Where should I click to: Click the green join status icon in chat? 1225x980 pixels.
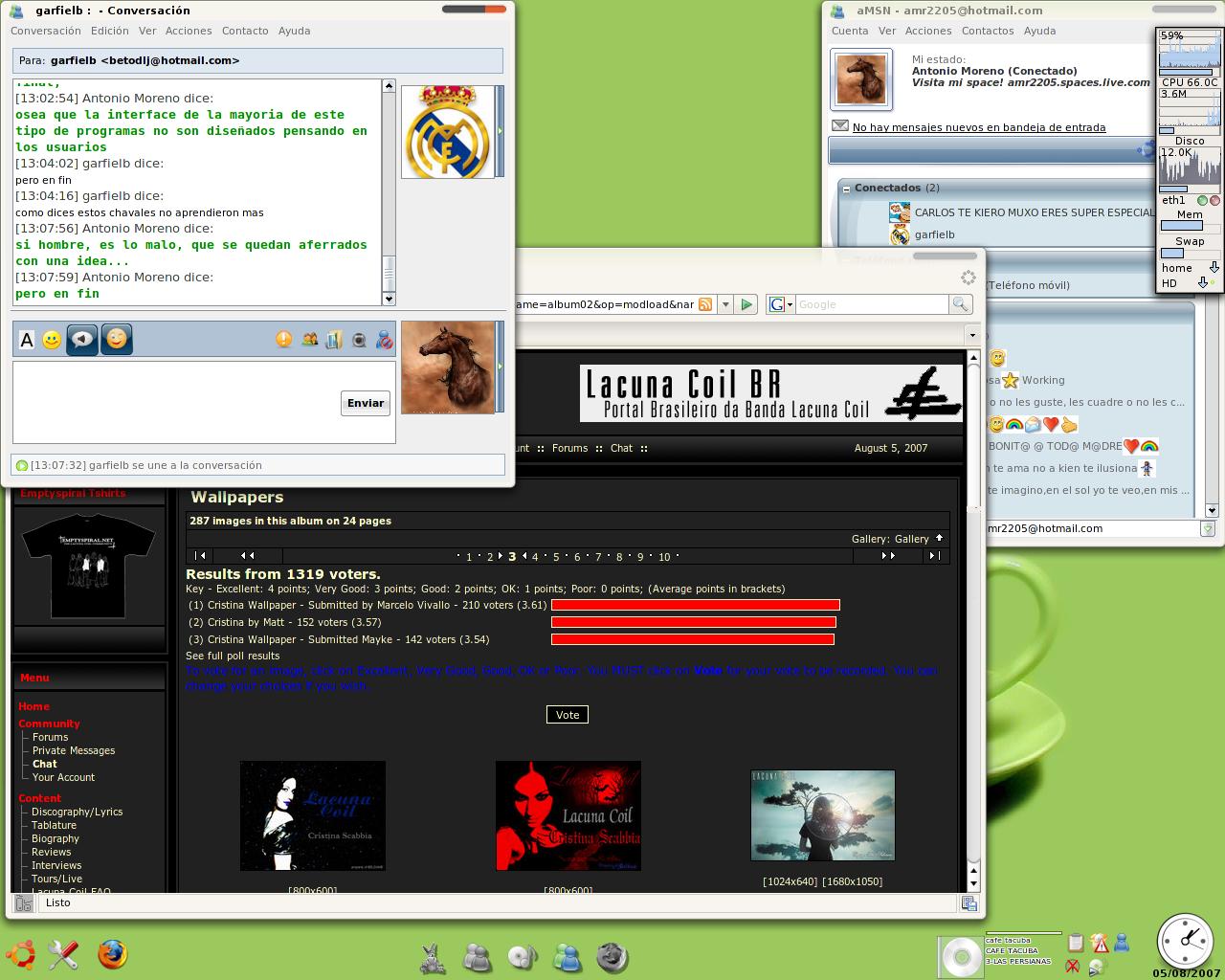coord(22,466)
